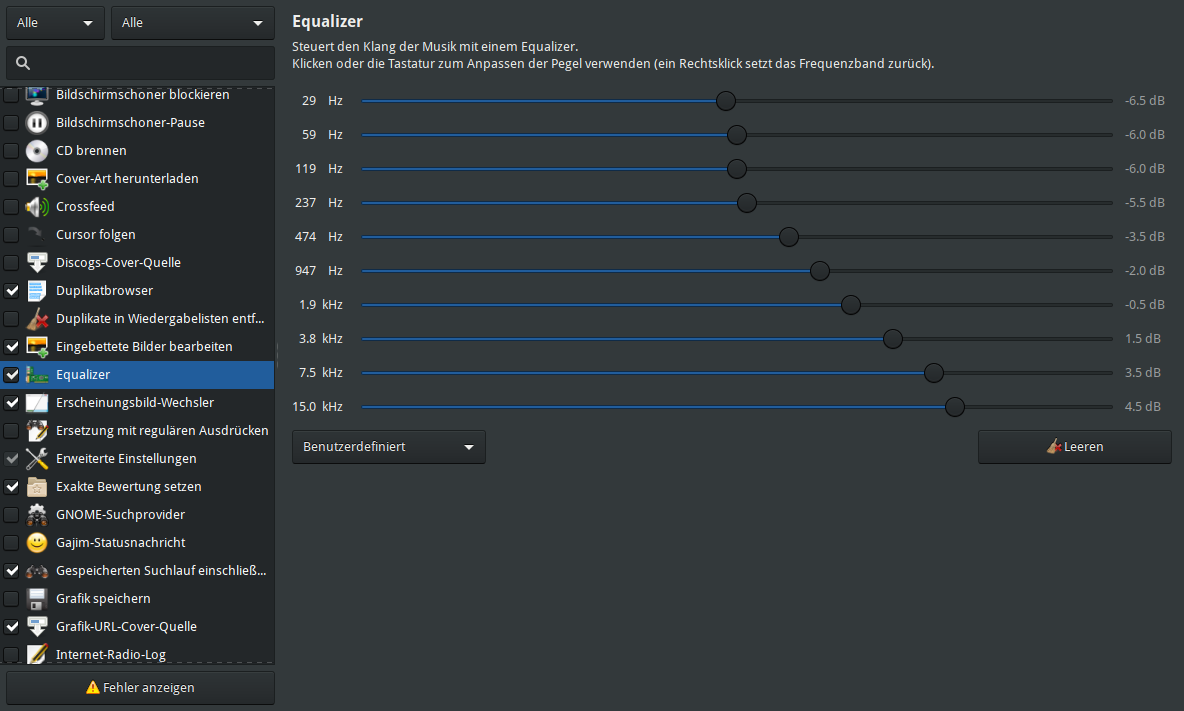
Task: Disable the Equalizer plugin checkbox
Action: 11,374
